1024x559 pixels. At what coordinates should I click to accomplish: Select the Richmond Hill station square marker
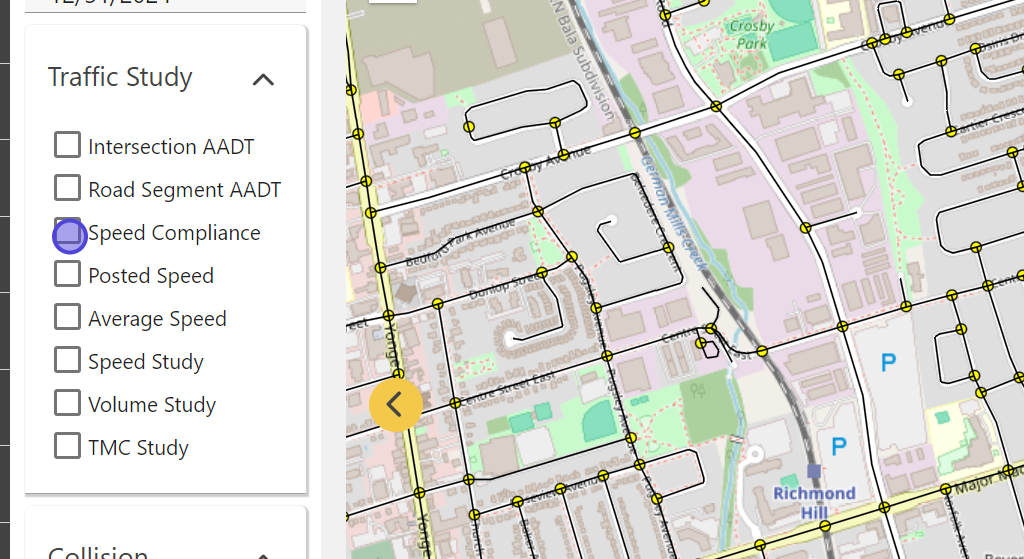(x=814, y=470)
